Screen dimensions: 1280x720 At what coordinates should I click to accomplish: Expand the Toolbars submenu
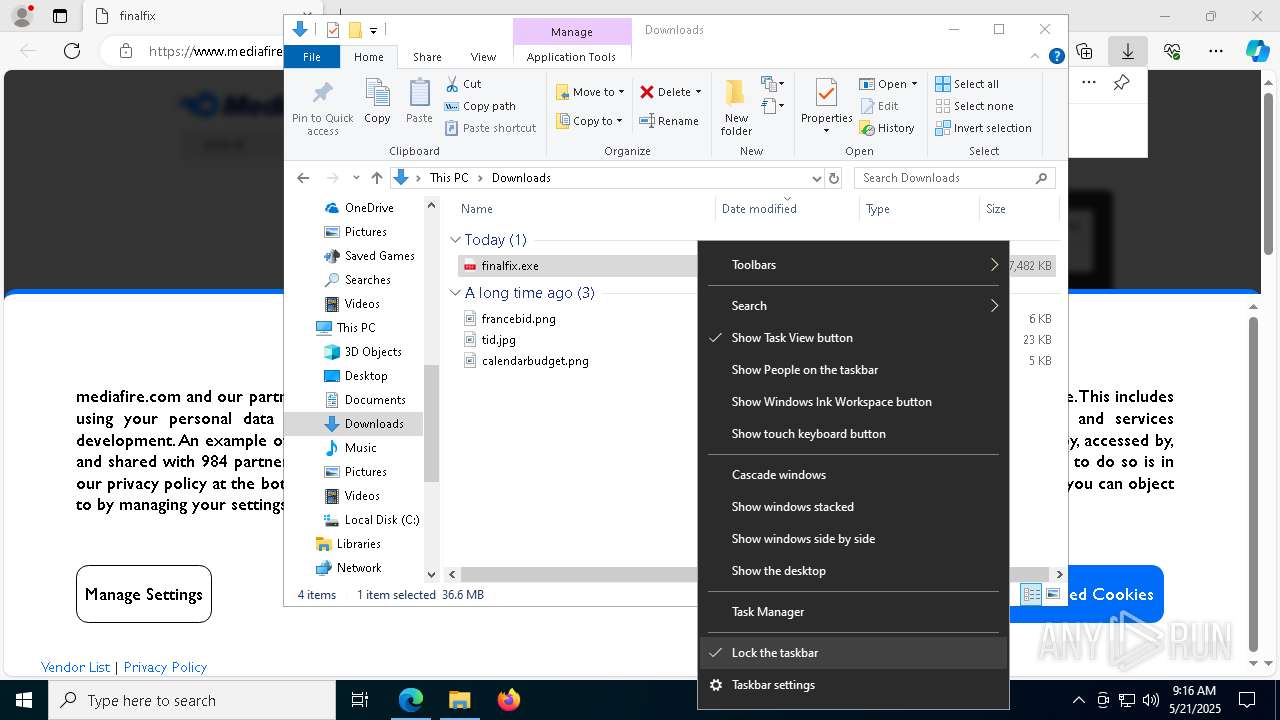[853, 265]
